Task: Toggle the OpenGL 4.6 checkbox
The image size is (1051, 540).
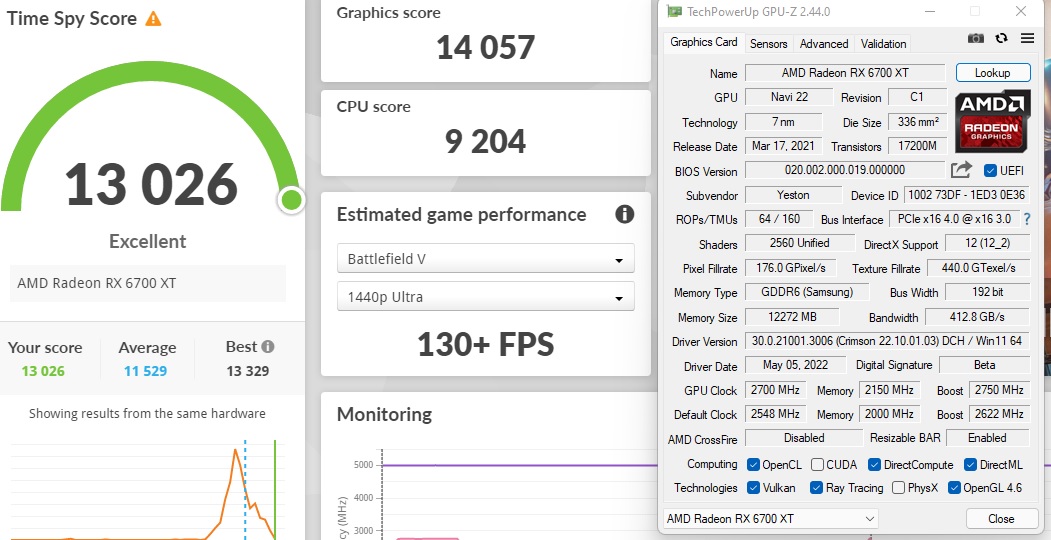Action: pyautogui.click(x=954, y=488)
